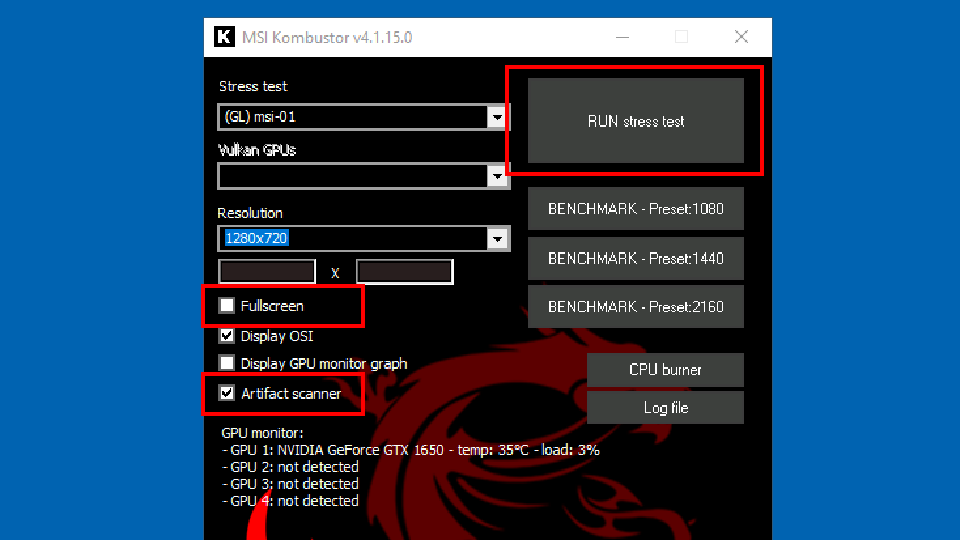Screen dimensions: 960x540
Task: Click the Resolution label
Action: 250,213
